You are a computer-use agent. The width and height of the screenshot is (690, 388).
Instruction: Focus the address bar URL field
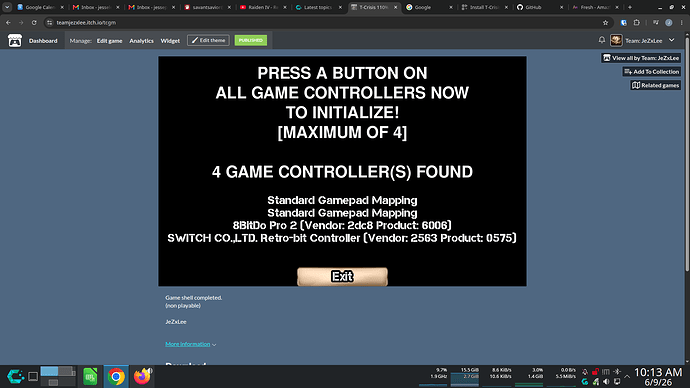[x=326, y=22]
